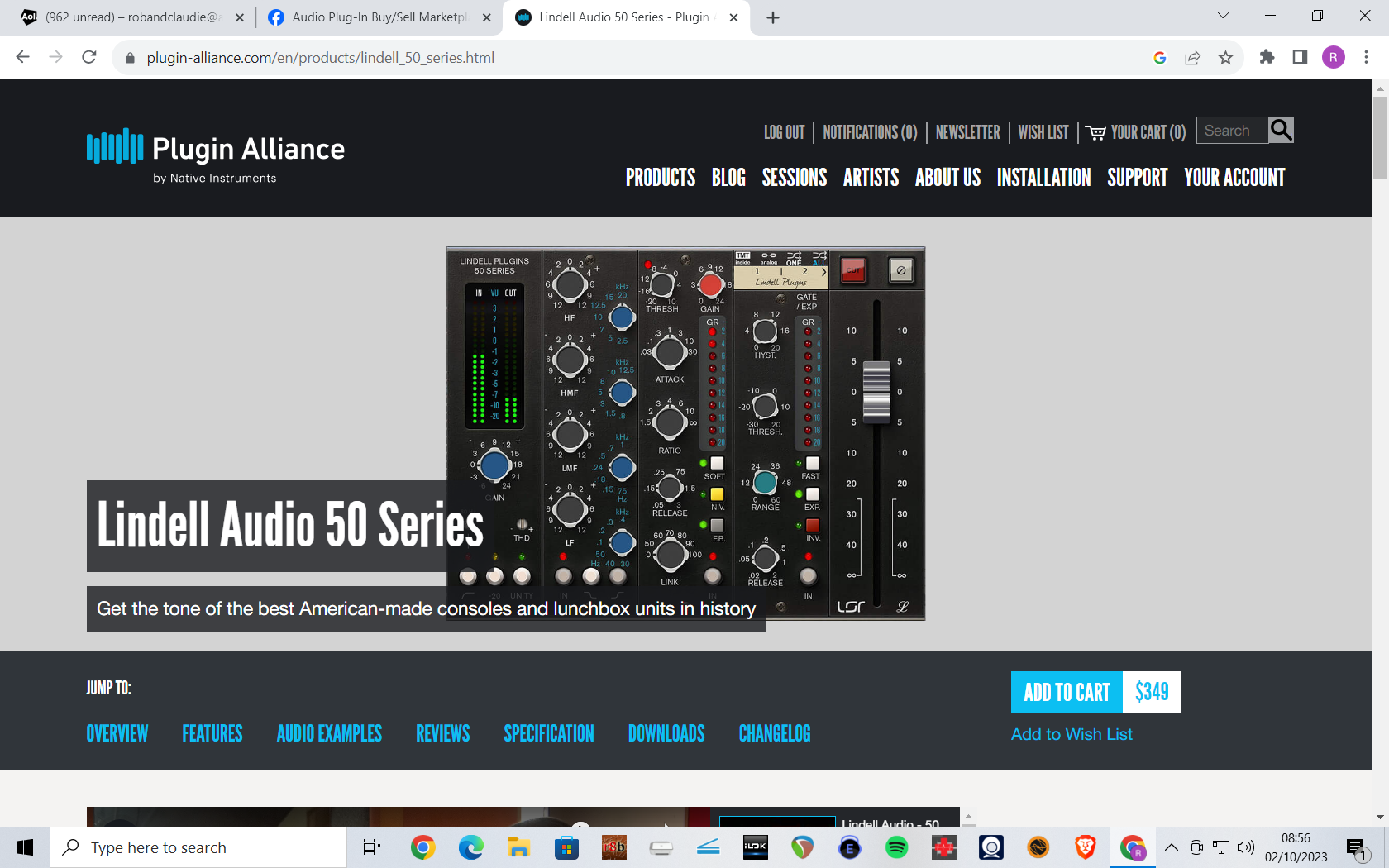Open the browser side panel
1389x868 pixels.
click(x=1300, y=57)
